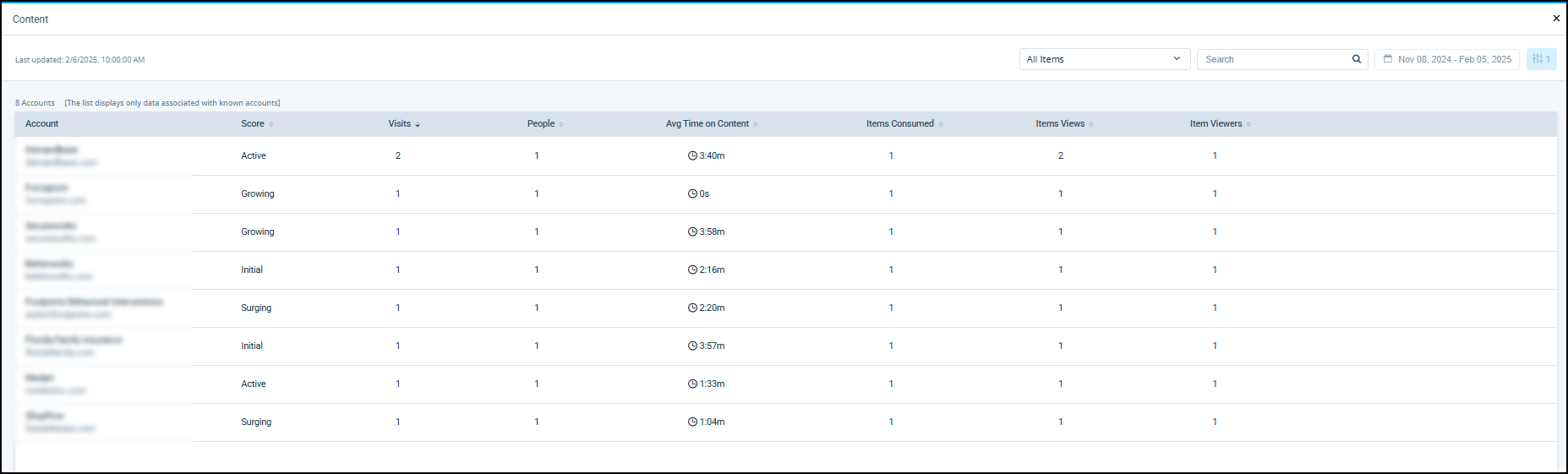The image size is (1568, 474).
Task: Click the clock icon beside 0s
Action: [692, 193]
